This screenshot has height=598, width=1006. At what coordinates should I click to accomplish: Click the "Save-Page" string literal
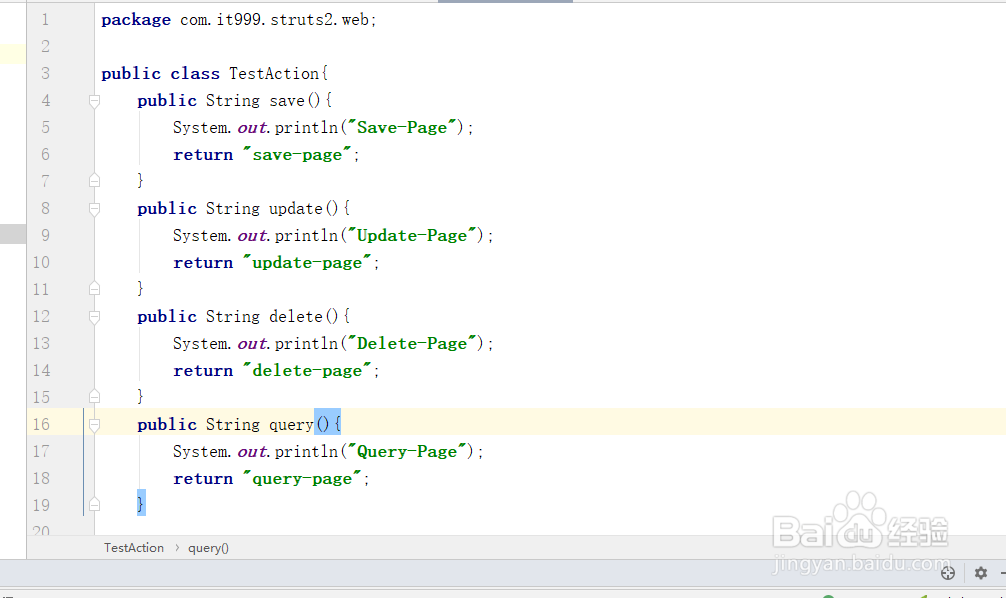click(402, 128)
